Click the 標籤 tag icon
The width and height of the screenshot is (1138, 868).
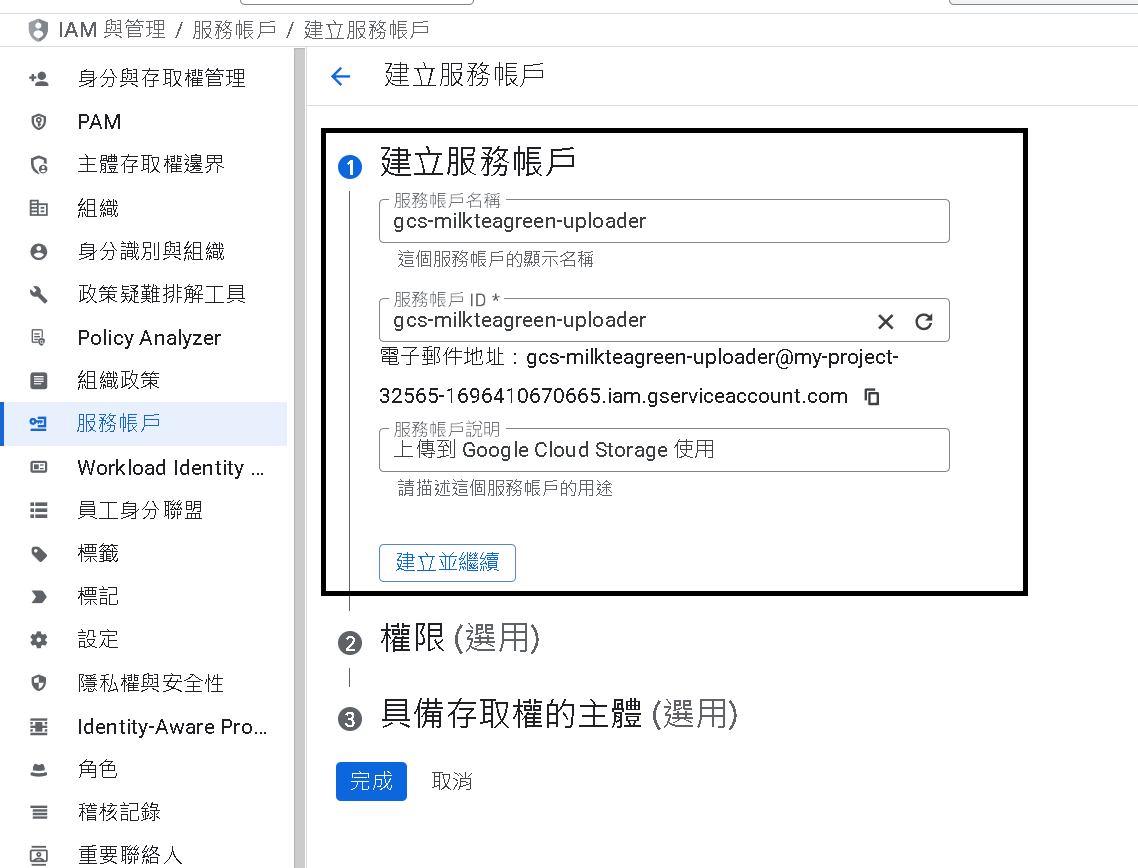[x=38, y=554]
